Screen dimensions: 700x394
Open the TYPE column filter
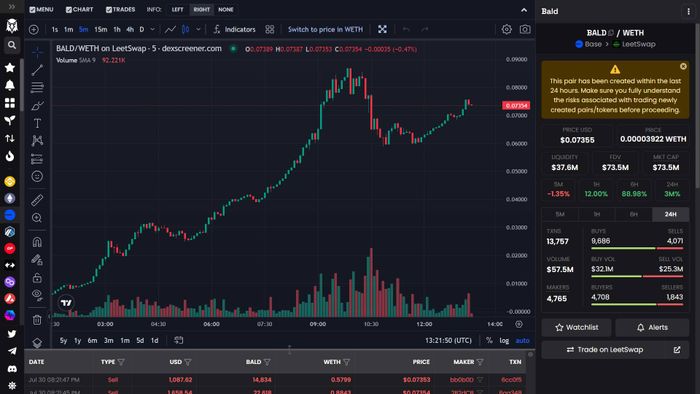tap(121, 362)
